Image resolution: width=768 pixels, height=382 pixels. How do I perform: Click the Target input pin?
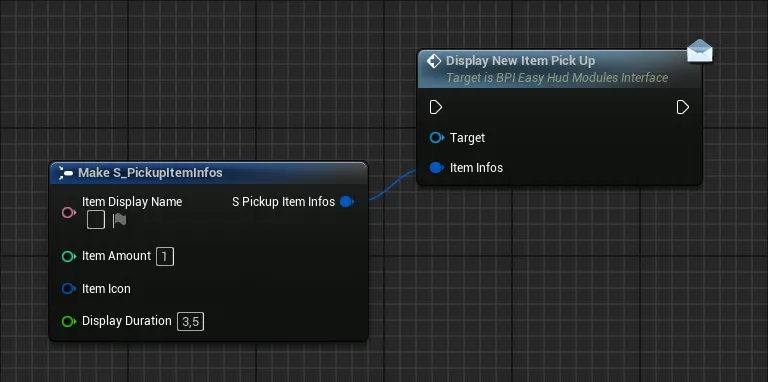coord(436,138)
